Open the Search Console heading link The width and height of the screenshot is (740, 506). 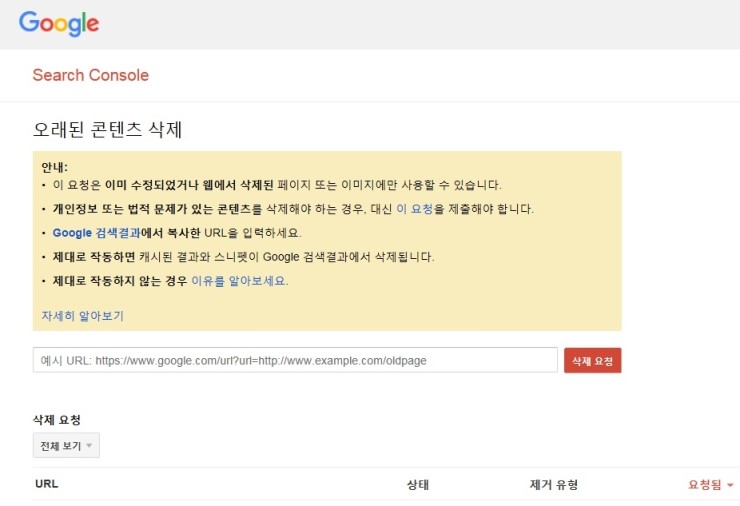[x=91, y=75]
